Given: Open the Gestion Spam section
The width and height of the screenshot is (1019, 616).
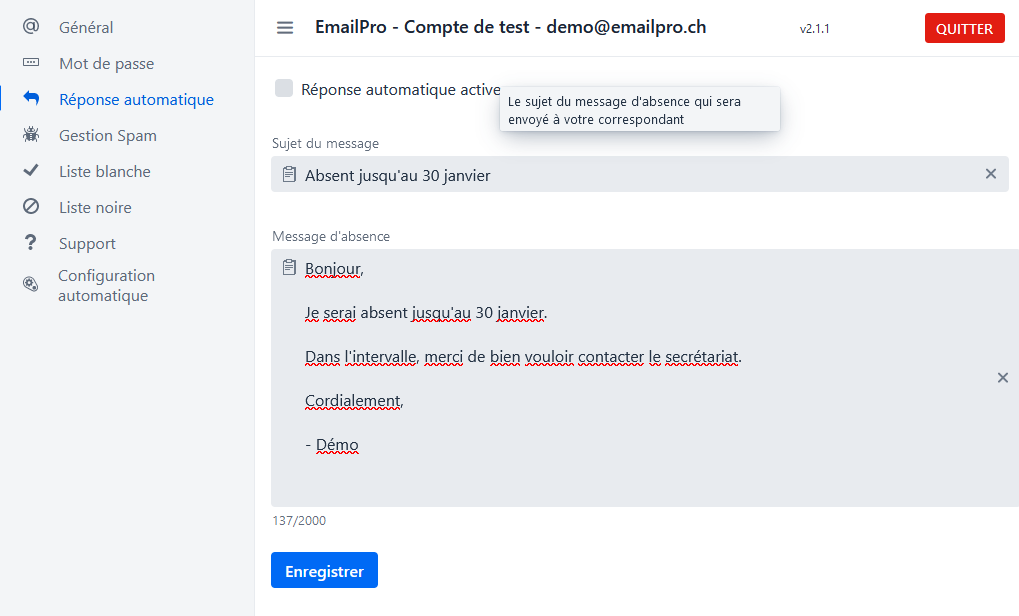Looking at the screenshot, I should [x=108, y=135].
